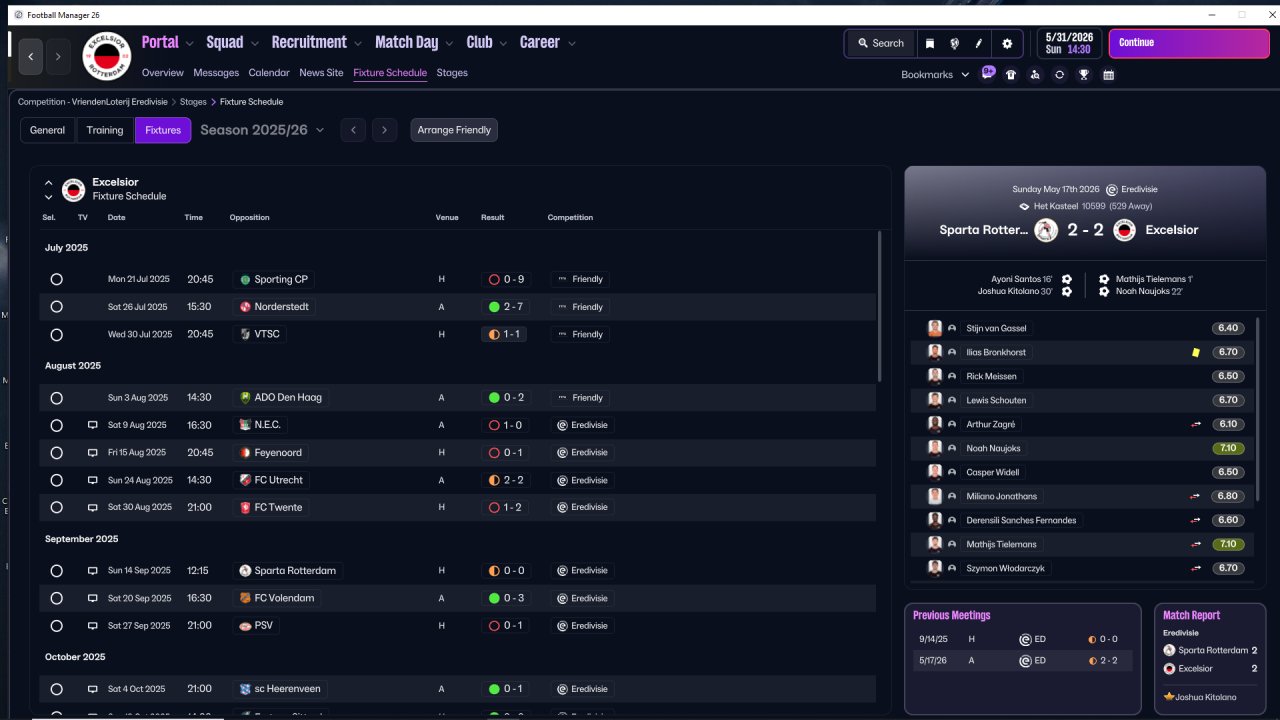
Task: Click the Excelsior fixture schedule up-down chevron
Action: click(48, 190)
